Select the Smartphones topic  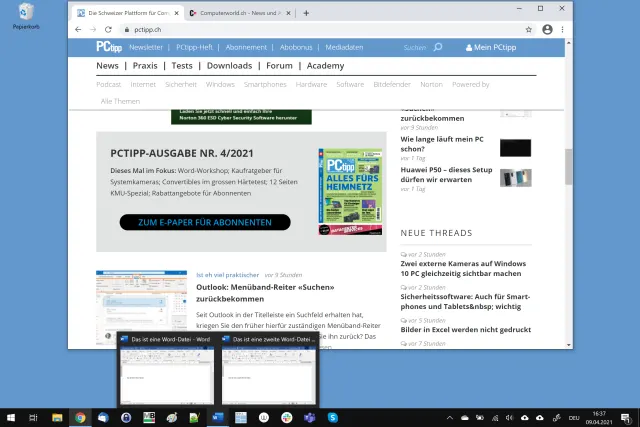pos(265,85)
